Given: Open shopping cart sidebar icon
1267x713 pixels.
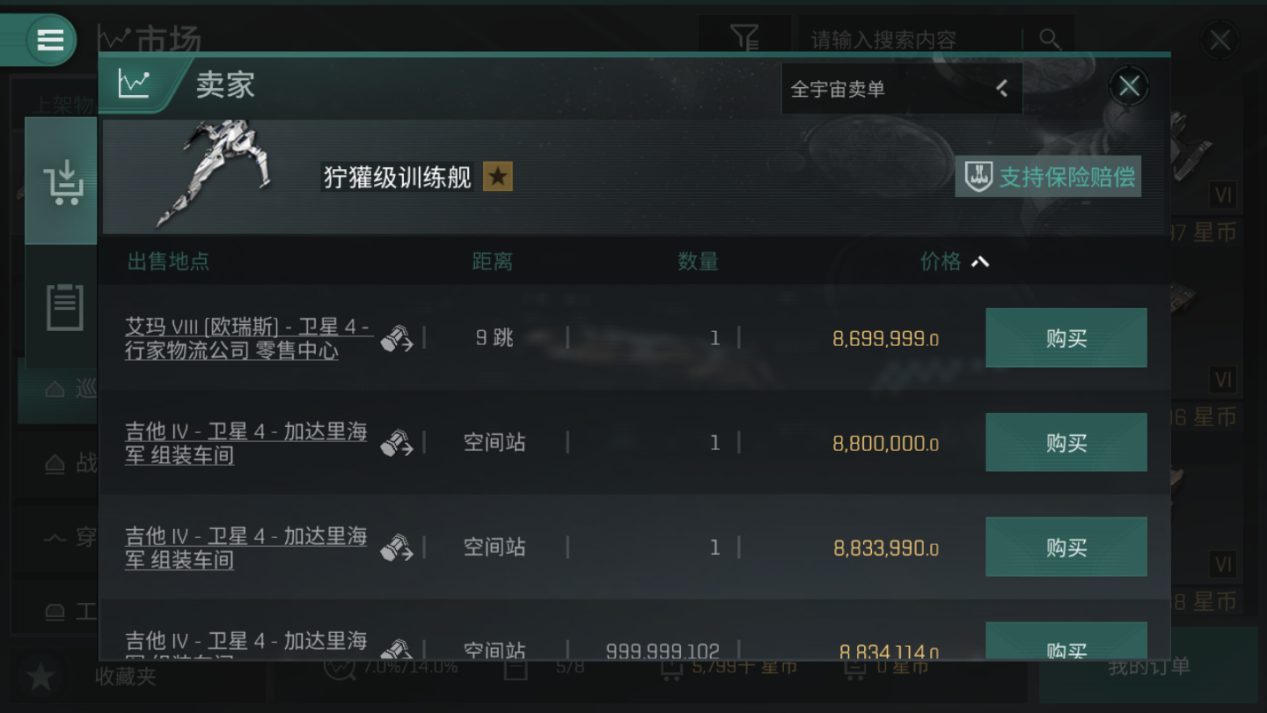Looking at the screenshot, I should [62, 182].
